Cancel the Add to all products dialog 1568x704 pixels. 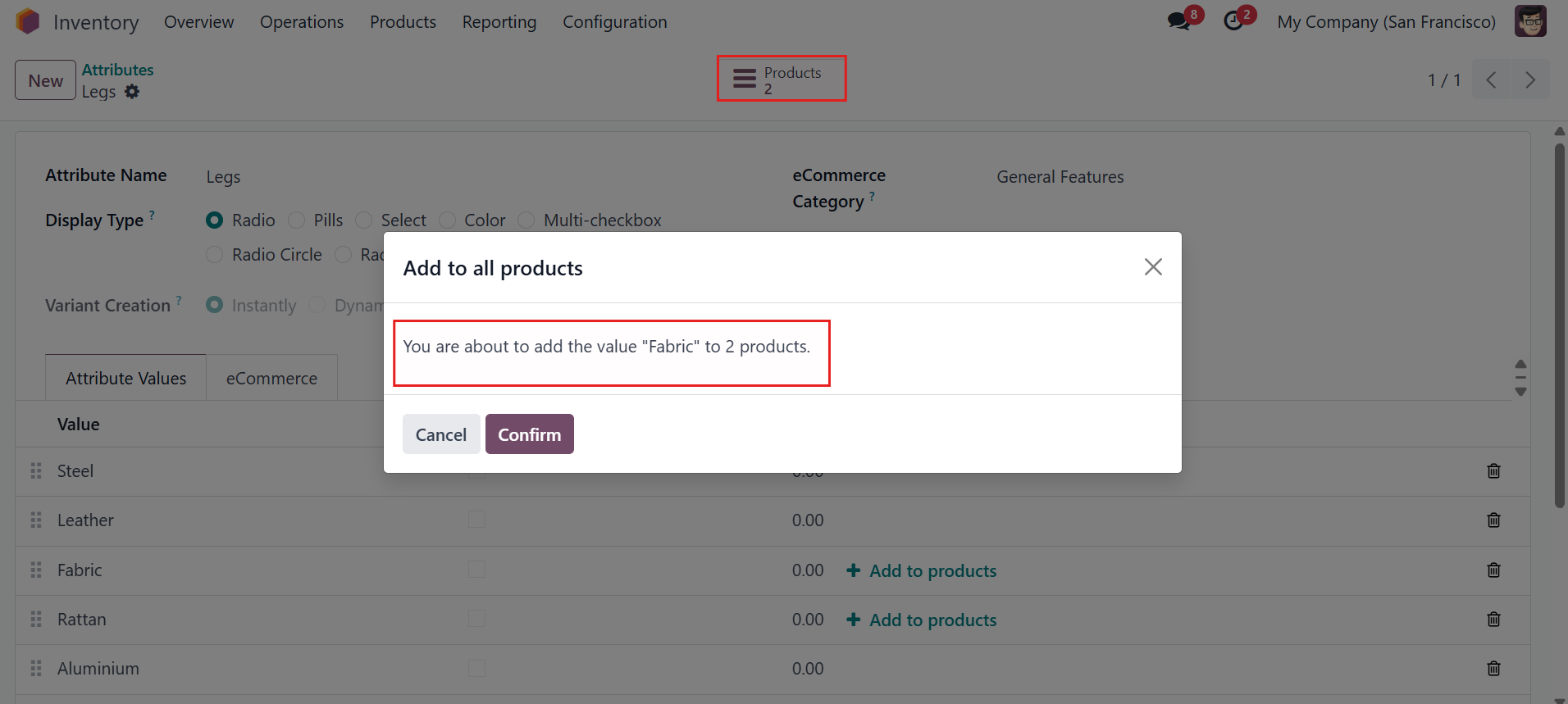[x=441, y=434]
